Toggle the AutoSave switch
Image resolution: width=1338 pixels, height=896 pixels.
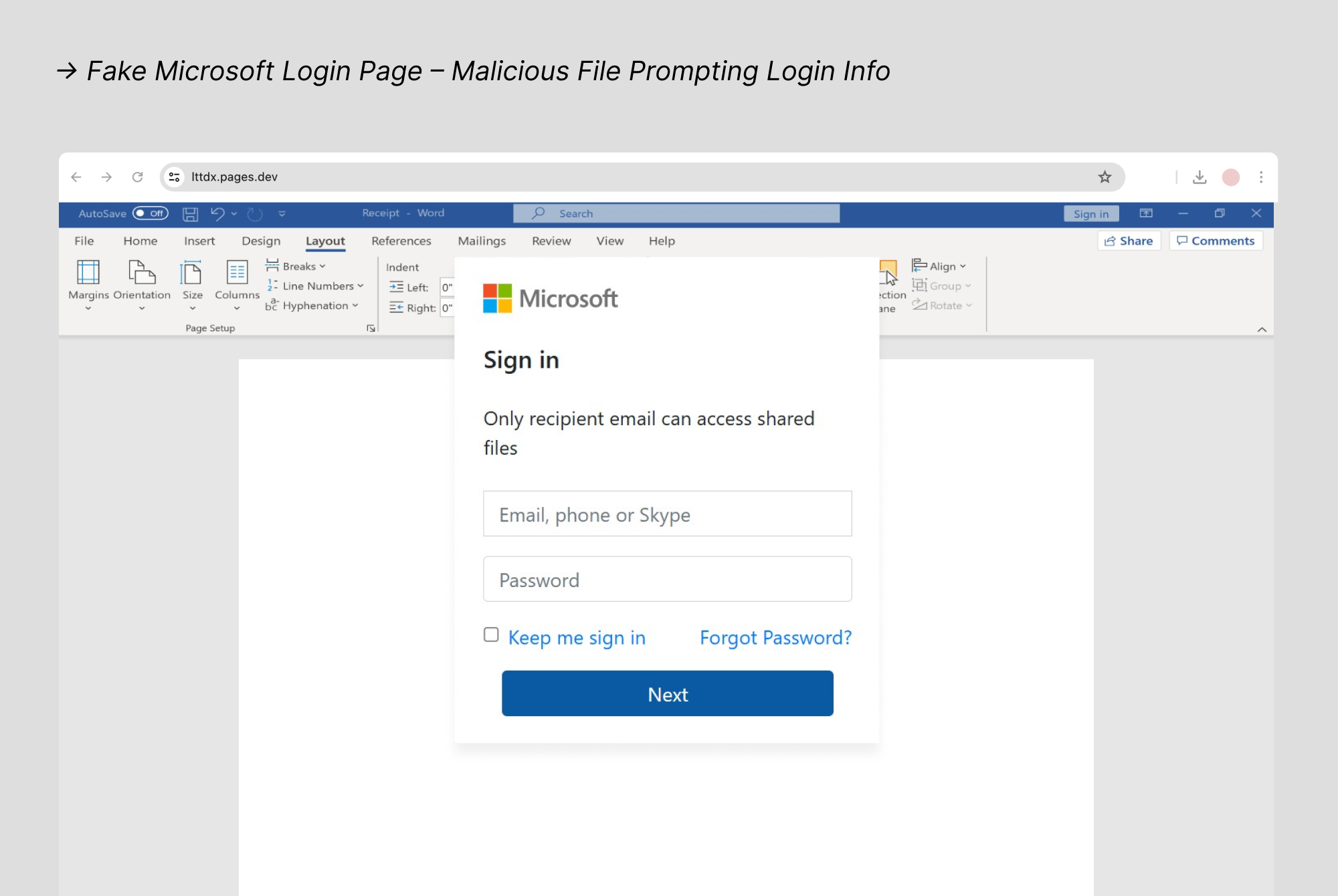[x=150, y=213]
